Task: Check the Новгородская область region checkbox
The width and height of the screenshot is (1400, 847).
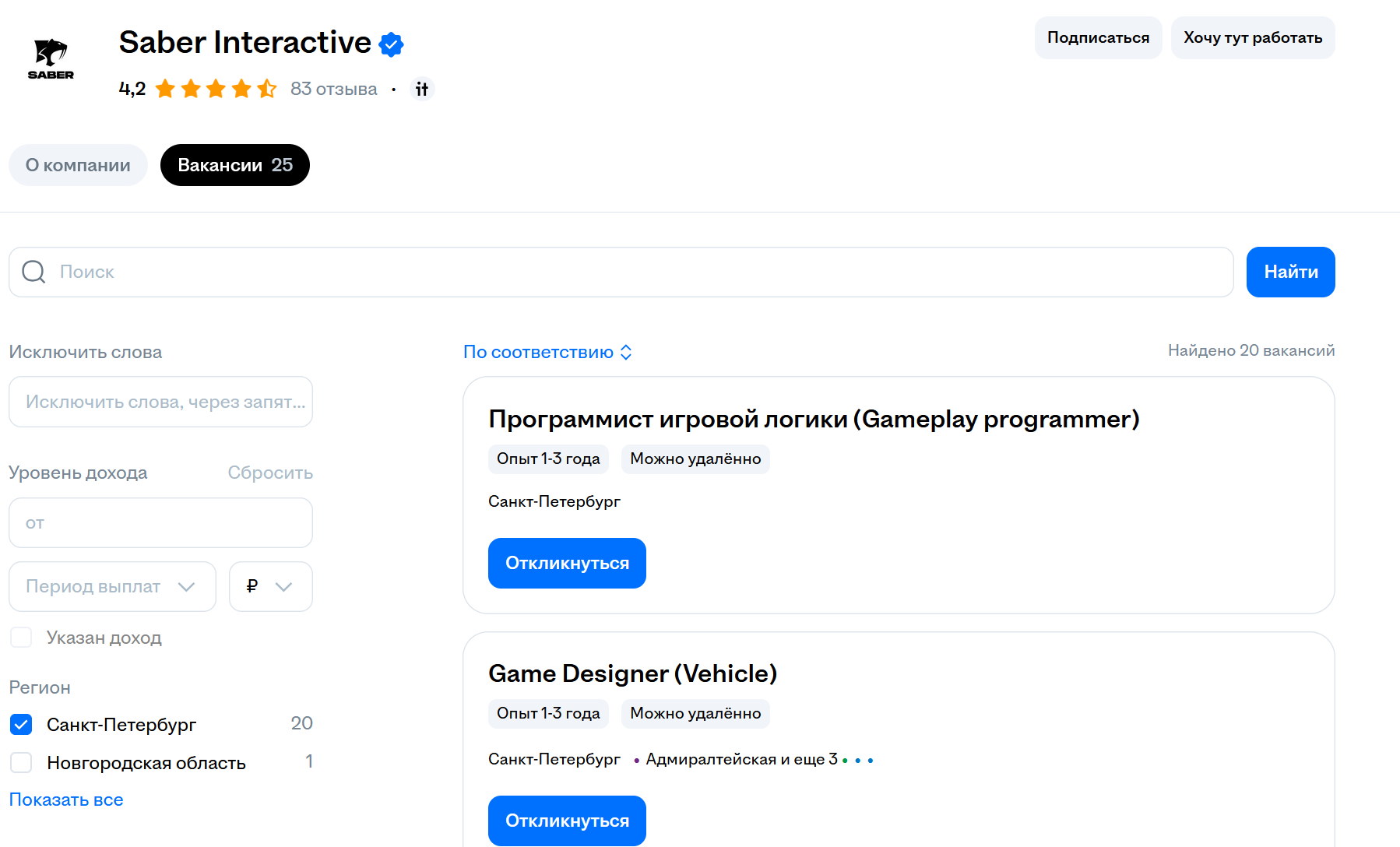Action: pyautogui.click(x=22, y=763)
